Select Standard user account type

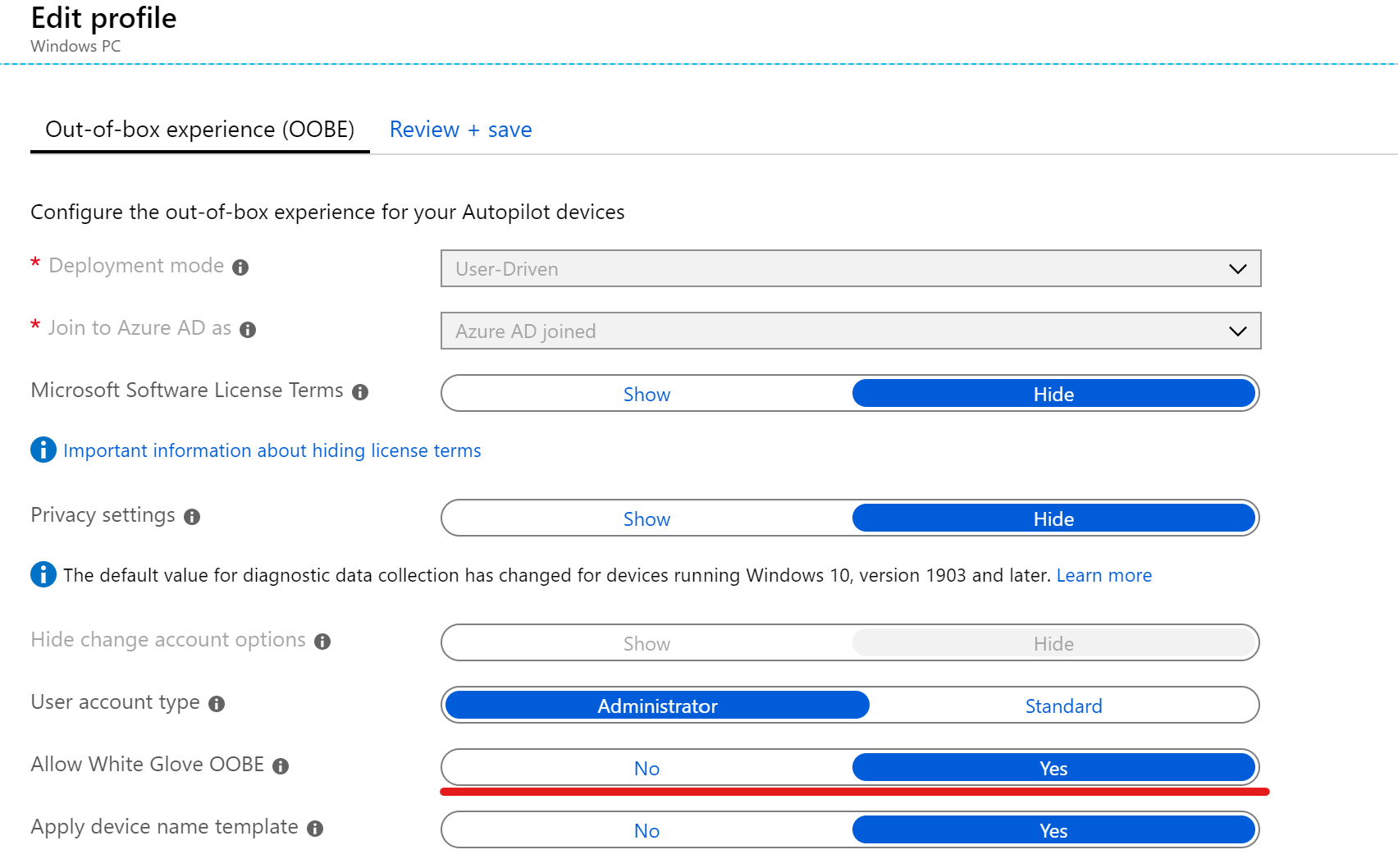pyautogui.click(x=1063, y=706)
